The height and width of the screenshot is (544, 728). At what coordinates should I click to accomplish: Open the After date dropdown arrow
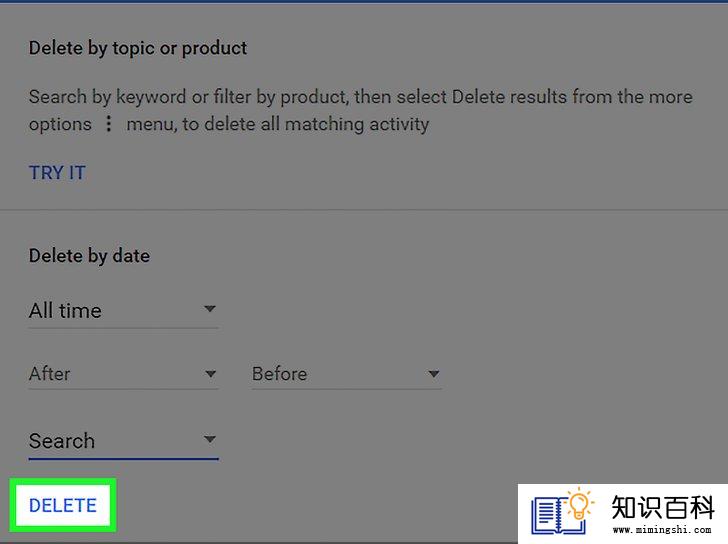tap(210, 374)
